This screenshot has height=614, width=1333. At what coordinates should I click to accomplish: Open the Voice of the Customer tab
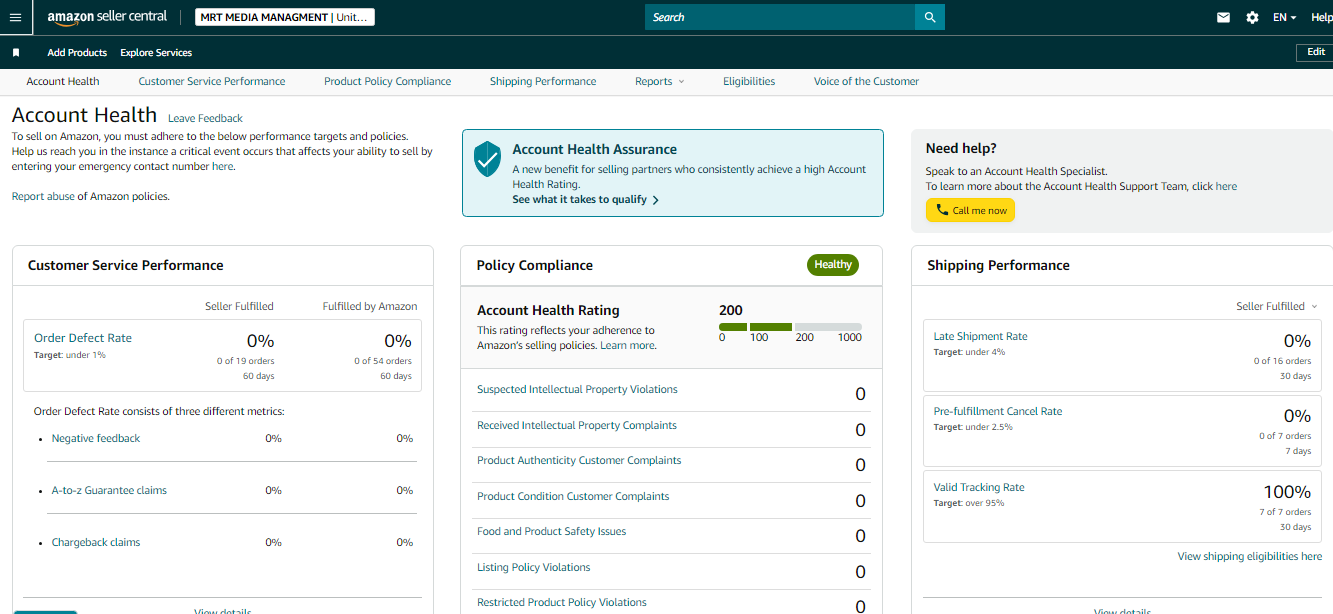866,82
